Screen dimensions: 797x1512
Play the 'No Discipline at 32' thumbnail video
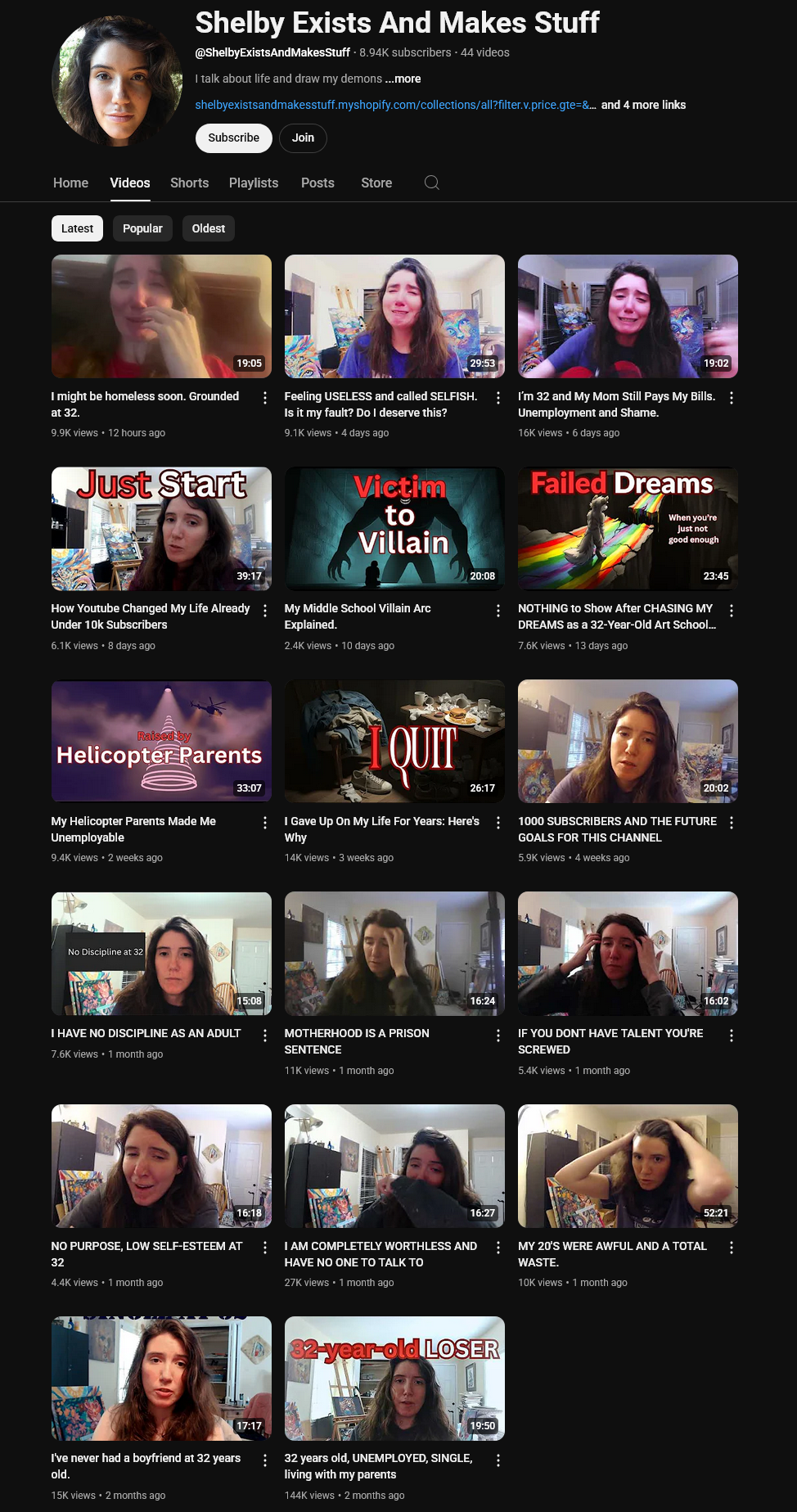point(161,954)
